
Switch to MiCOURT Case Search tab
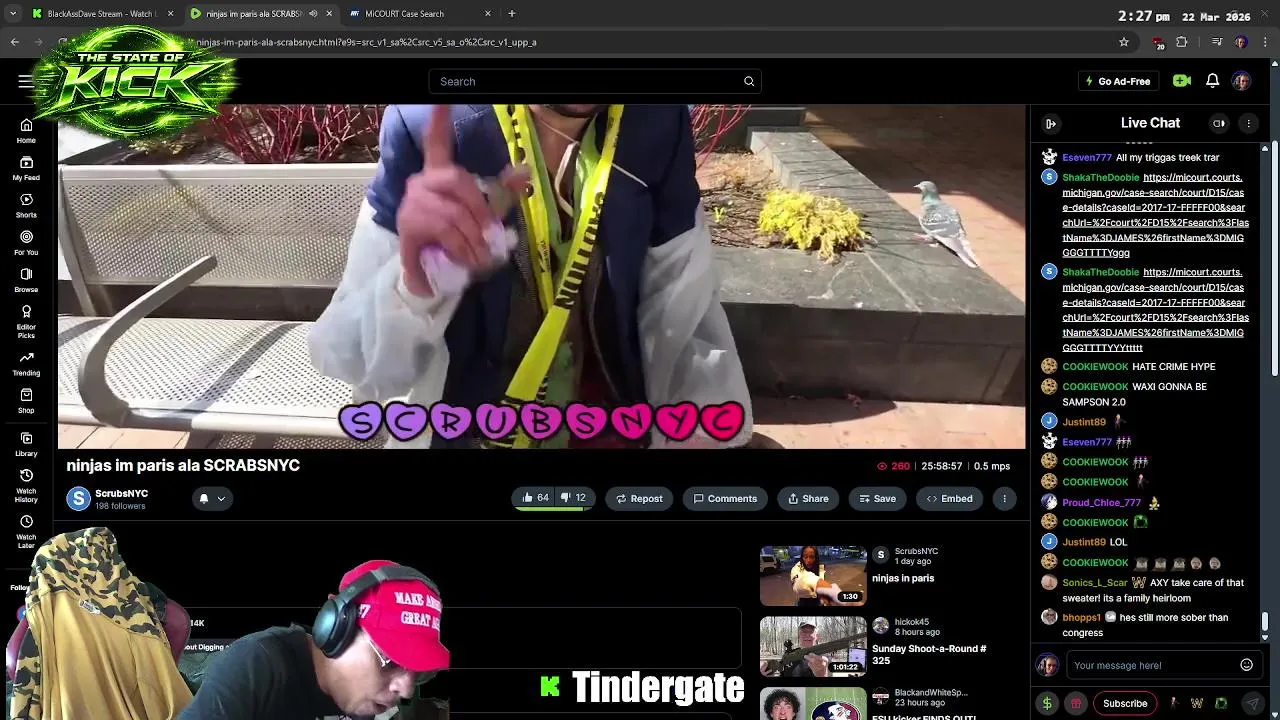pos(418,14)
